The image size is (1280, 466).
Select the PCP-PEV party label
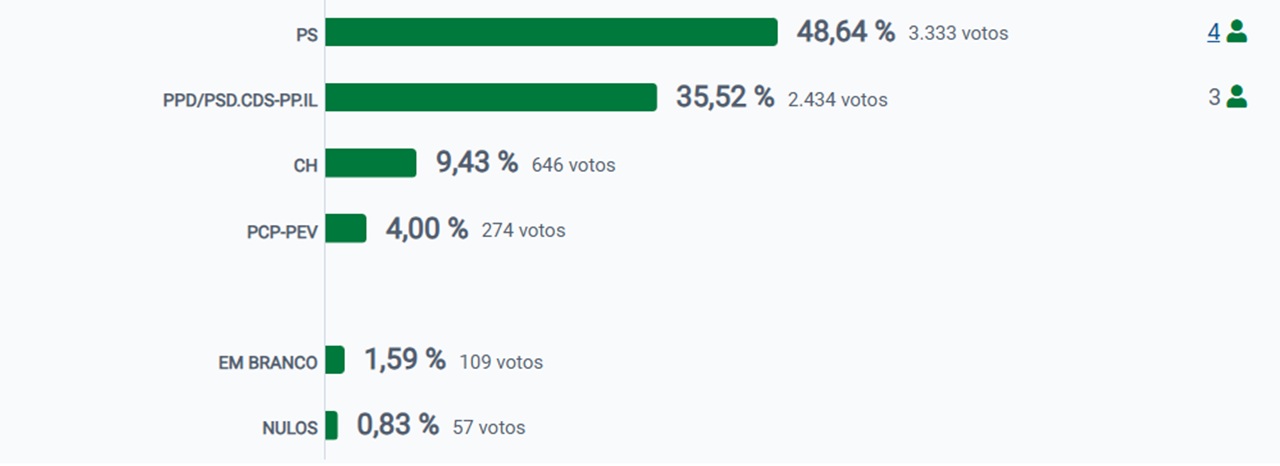coord(282,232)
